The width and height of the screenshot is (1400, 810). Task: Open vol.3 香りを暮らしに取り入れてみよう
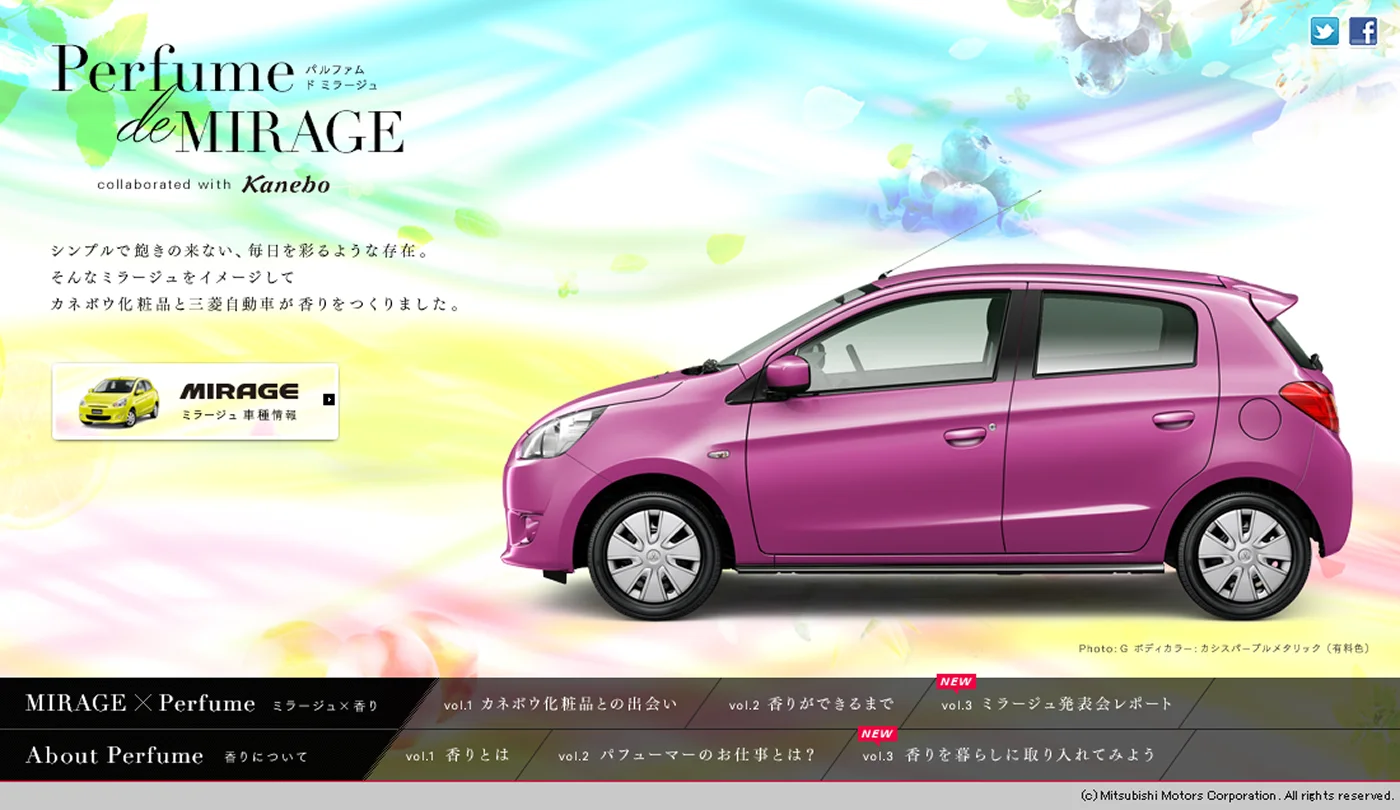pos(1009,755)
